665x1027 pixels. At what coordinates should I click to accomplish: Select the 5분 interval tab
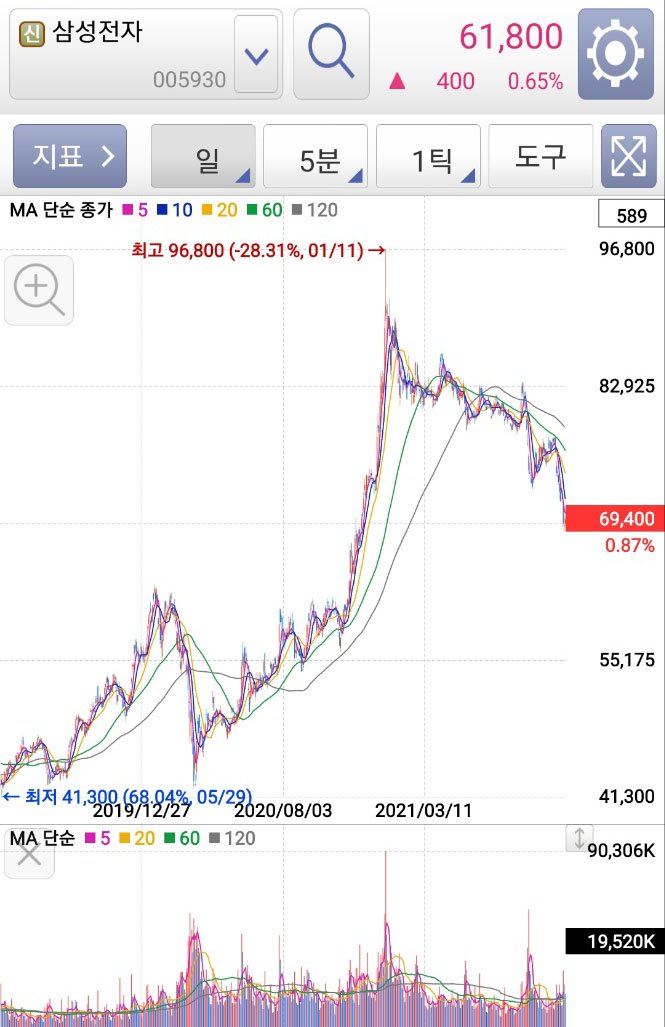315,157
